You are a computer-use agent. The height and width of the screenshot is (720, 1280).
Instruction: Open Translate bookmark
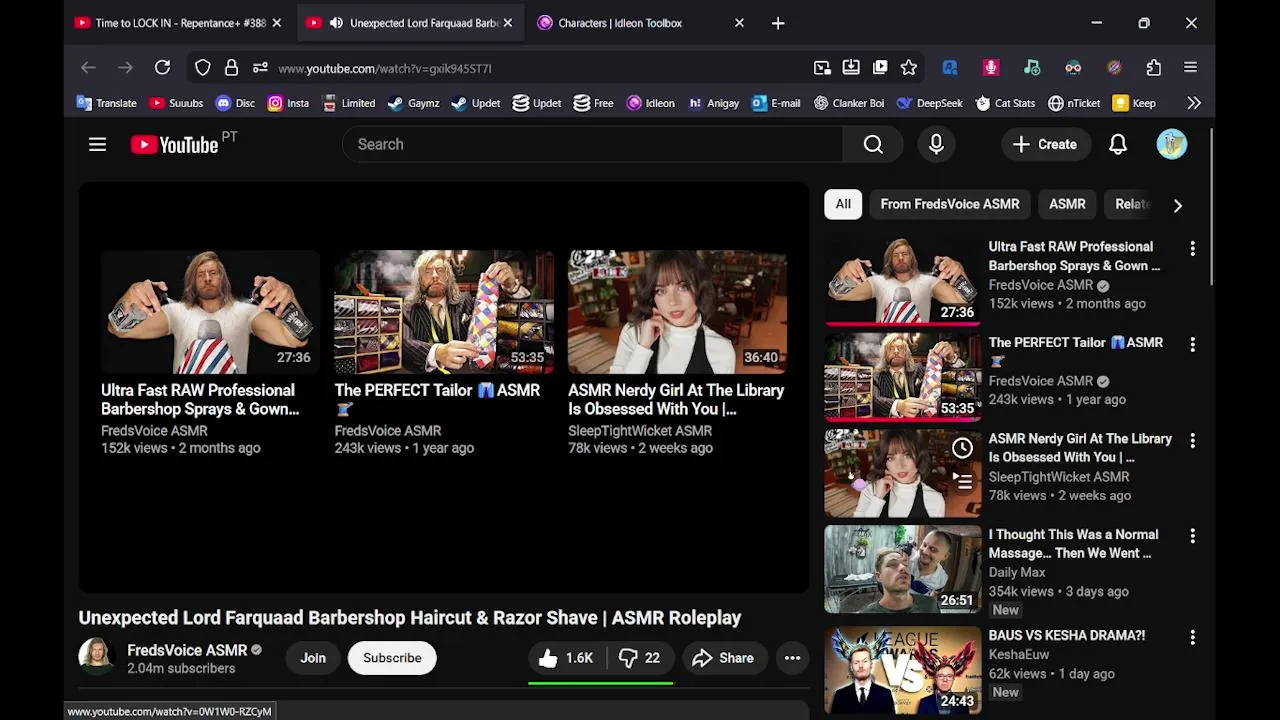click(106, 103)
